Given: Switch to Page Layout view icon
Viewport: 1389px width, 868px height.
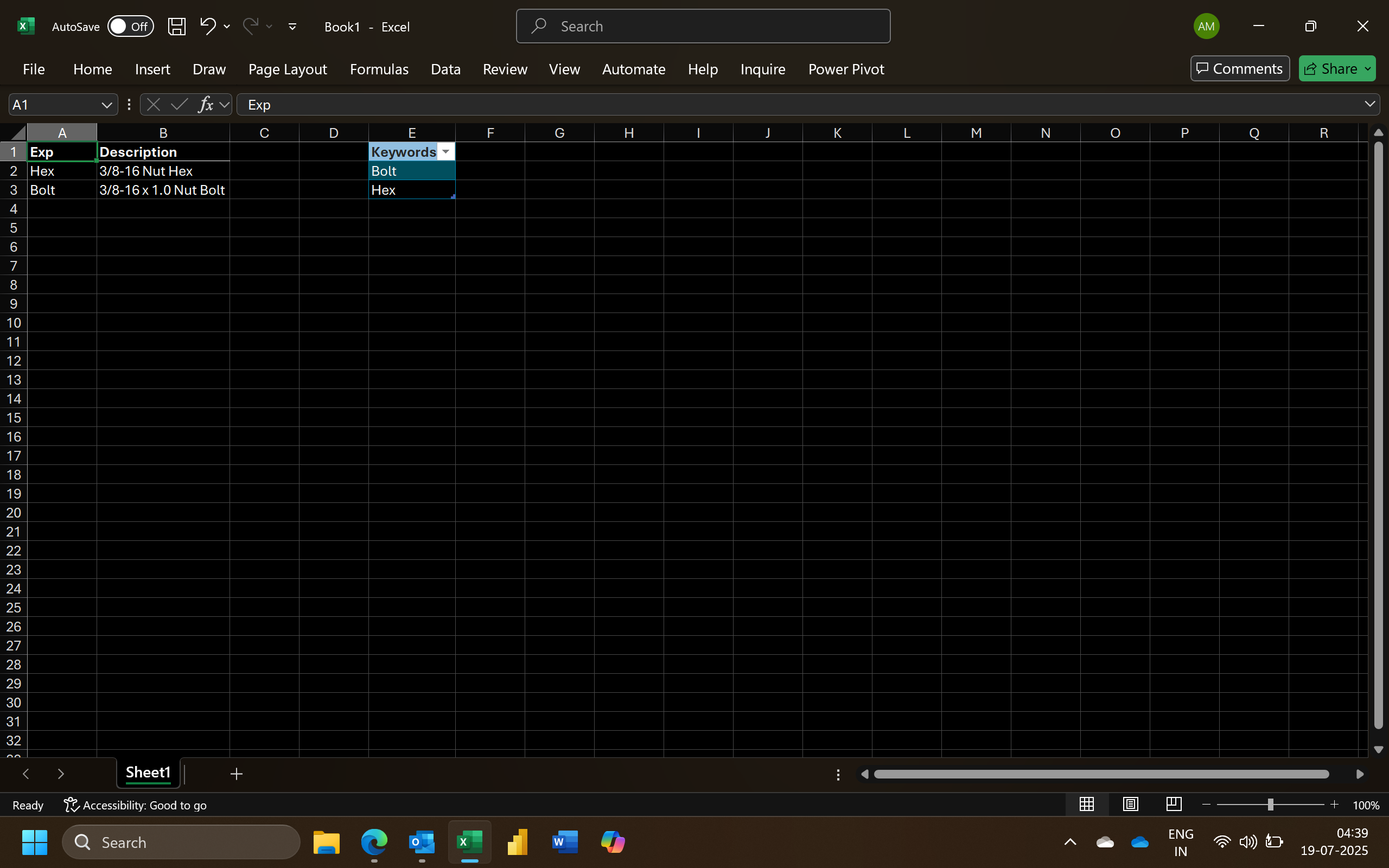Looking at the screenshot, I should tap(1130, 805).
